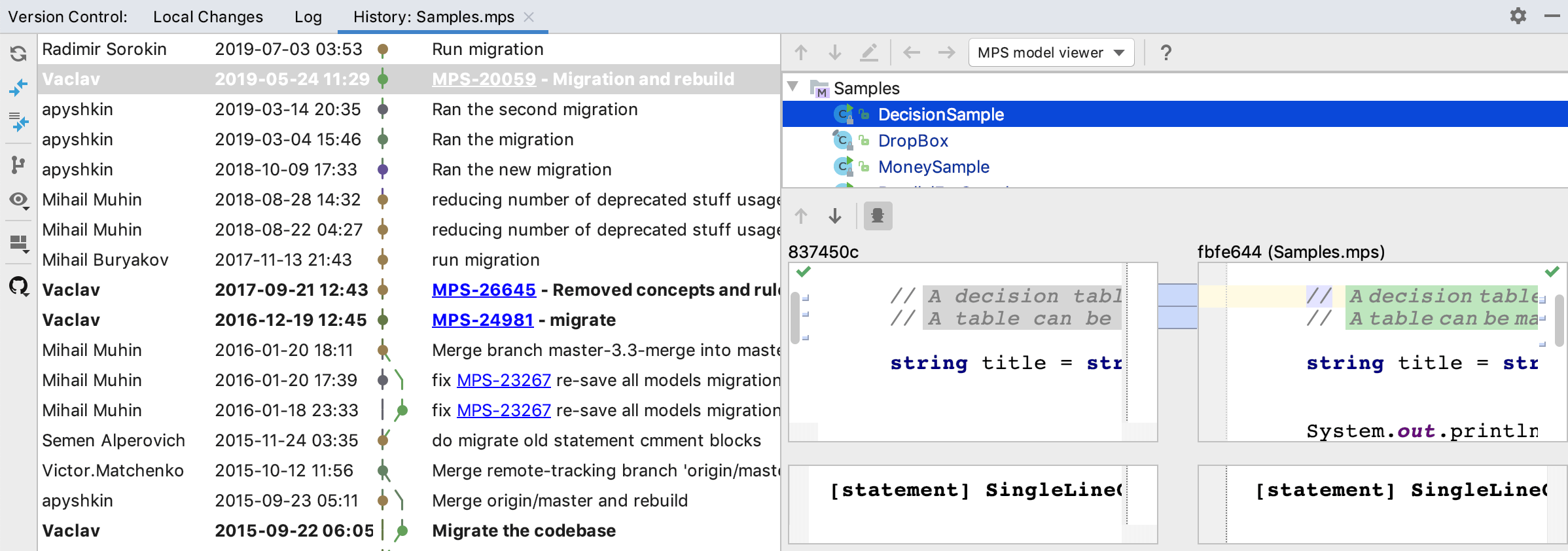Viewport: 1568px width, 551px height.
Task: Click the GitHub icon in left sidebar
Action: coord(18,286)
